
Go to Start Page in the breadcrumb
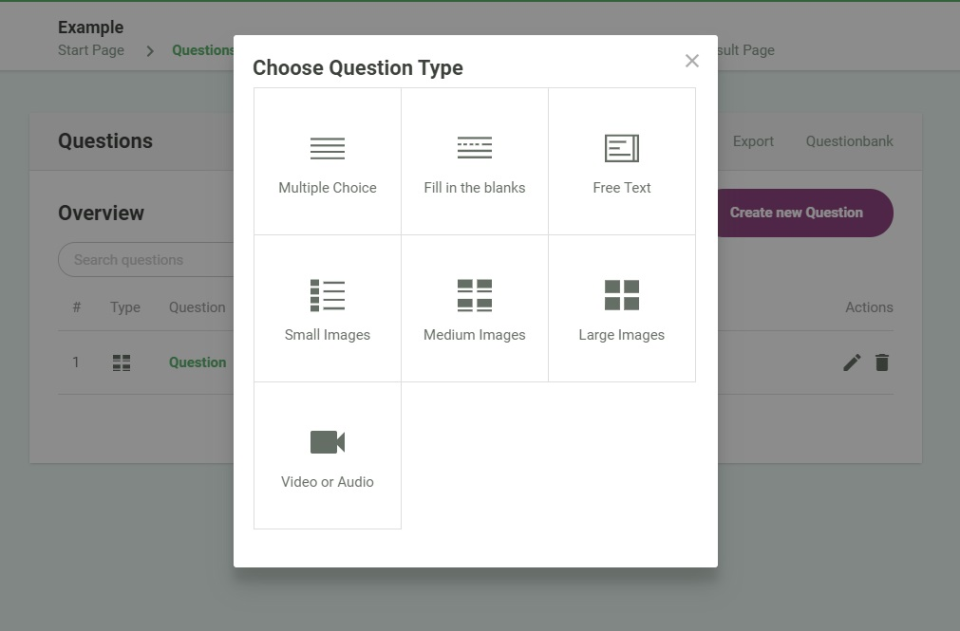tap(91, 50)
